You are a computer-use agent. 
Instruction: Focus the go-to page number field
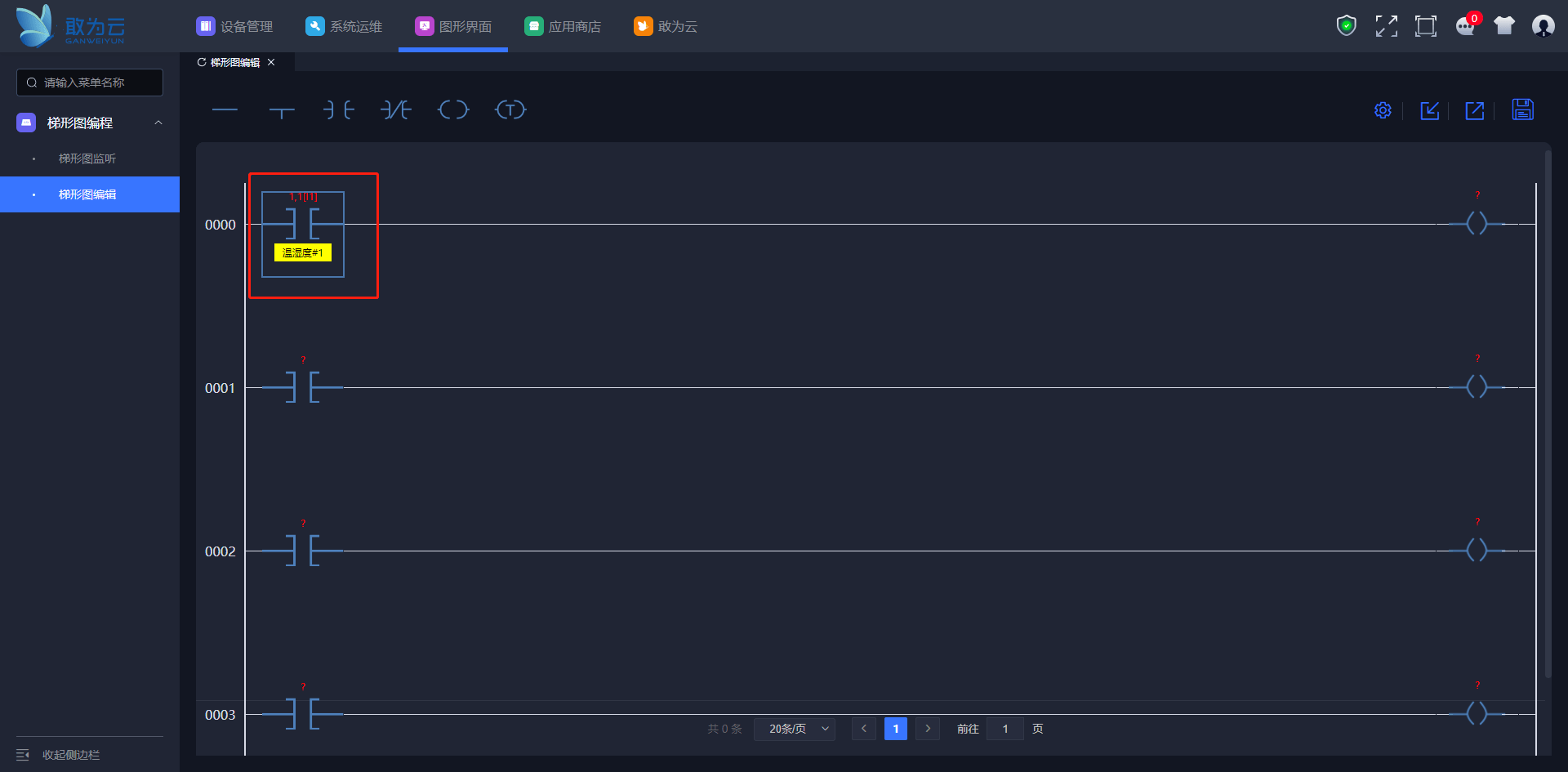1005,729
